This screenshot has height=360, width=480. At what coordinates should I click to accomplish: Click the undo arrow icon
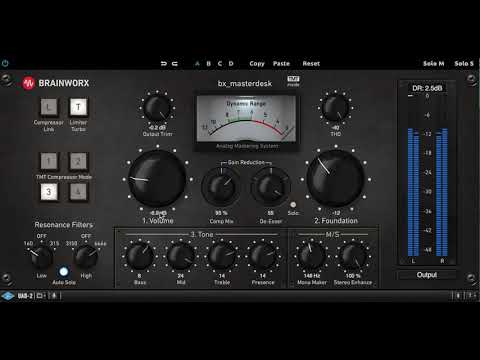[164, 63]
